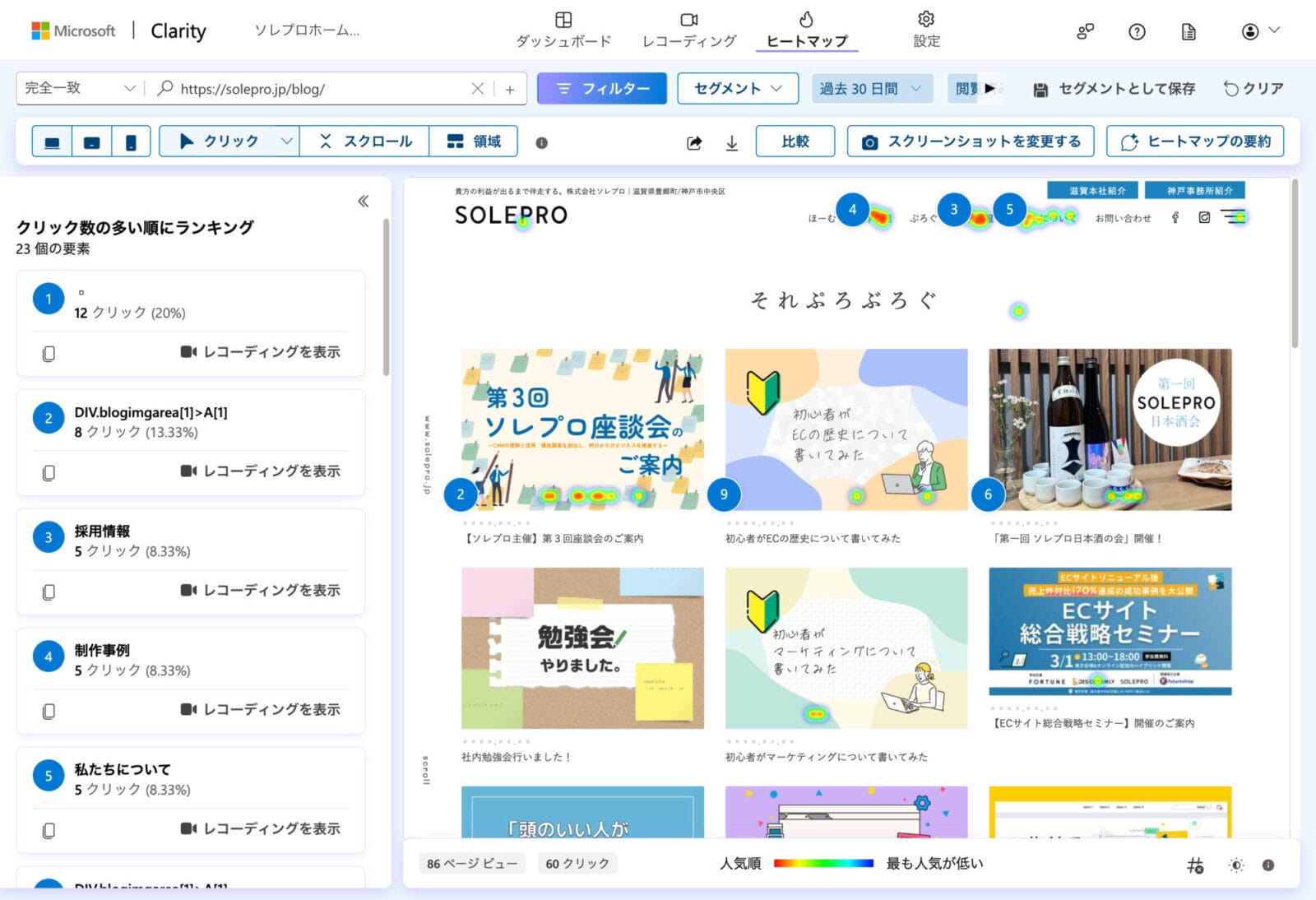Open the 完全一致 match type dropdown
1316x900 pixels.
point(80,88)
